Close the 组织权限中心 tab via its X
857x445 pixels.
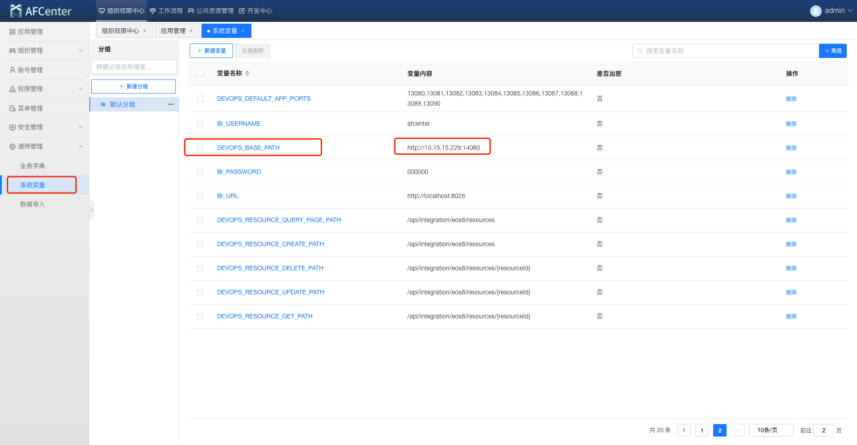(145, 31)
